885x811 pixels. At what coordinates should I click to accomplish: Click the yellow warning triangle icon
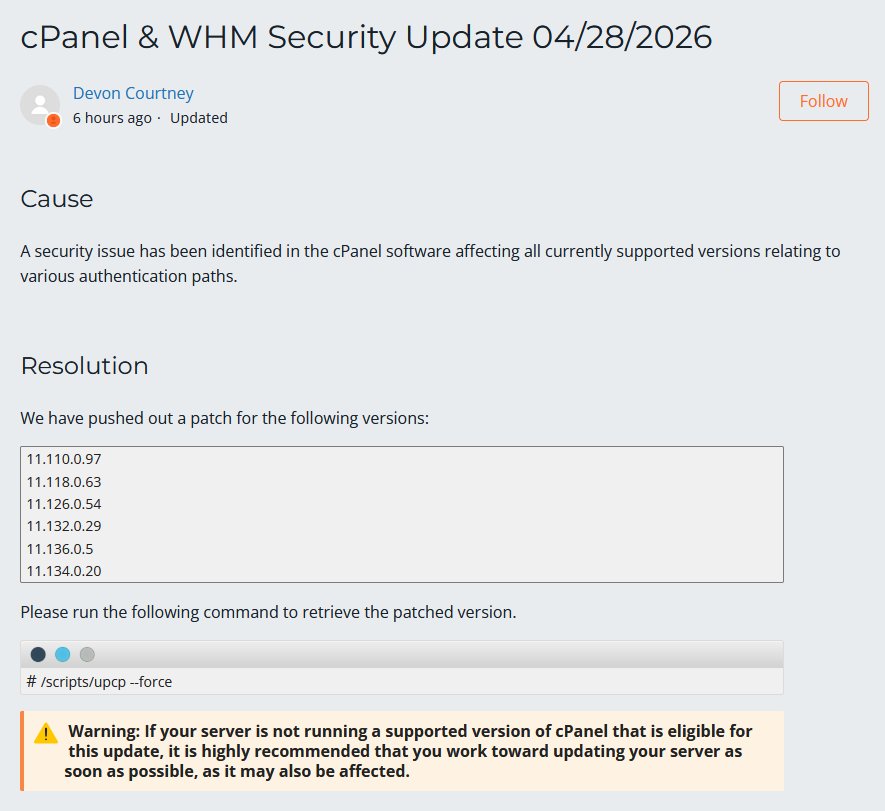[x=46, y=734]
